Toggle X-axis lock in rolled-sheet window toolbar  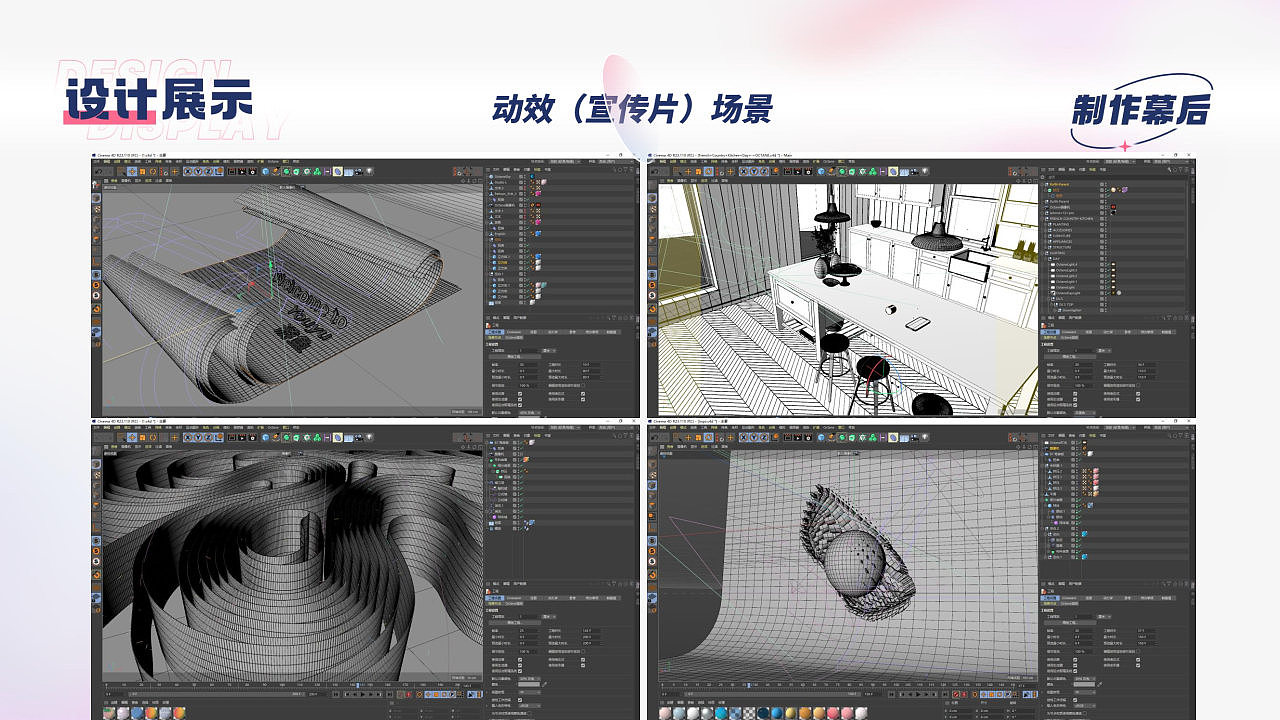pos(188,171)
